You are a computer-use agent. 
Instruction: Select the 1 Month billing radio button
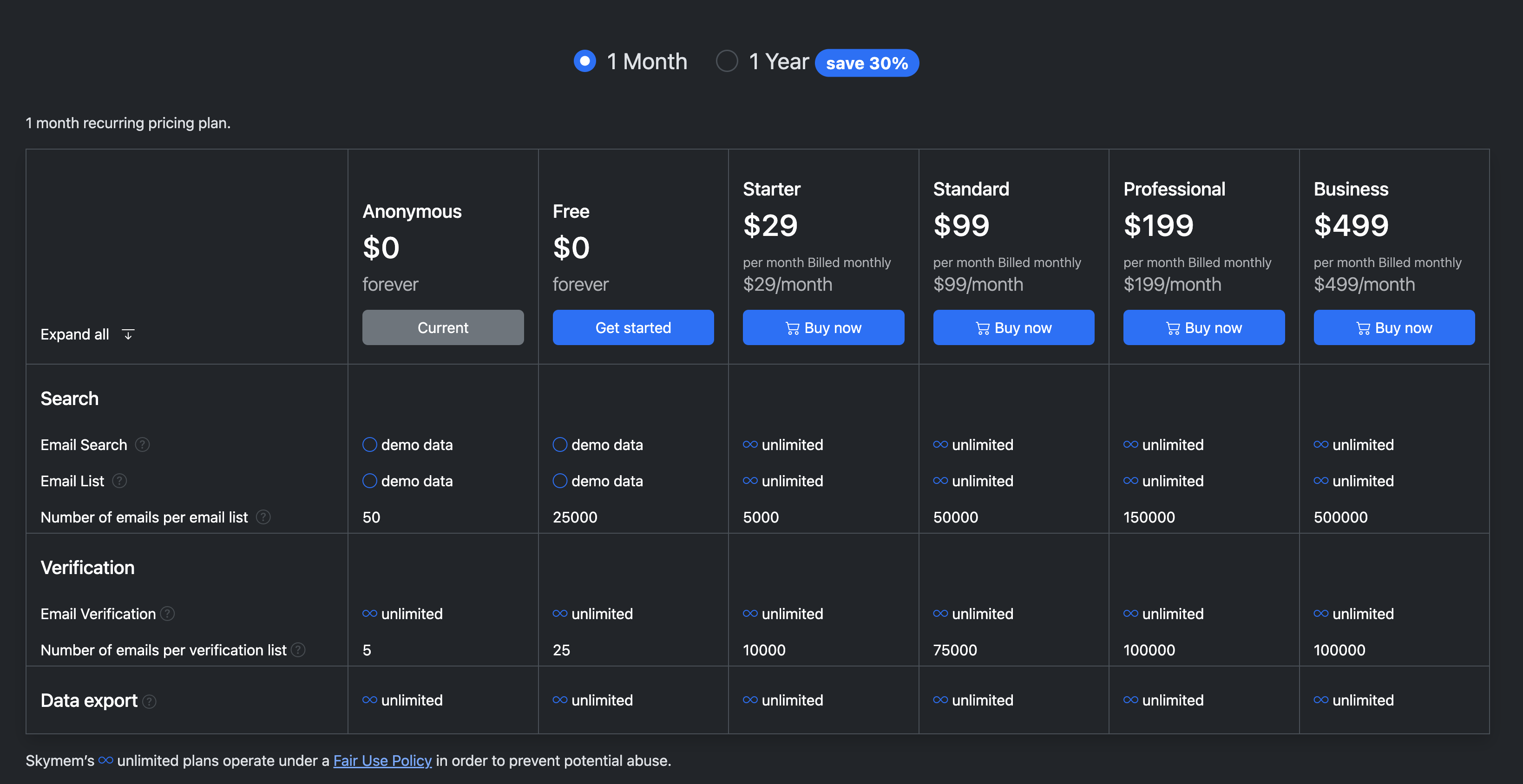coord(585,61)
